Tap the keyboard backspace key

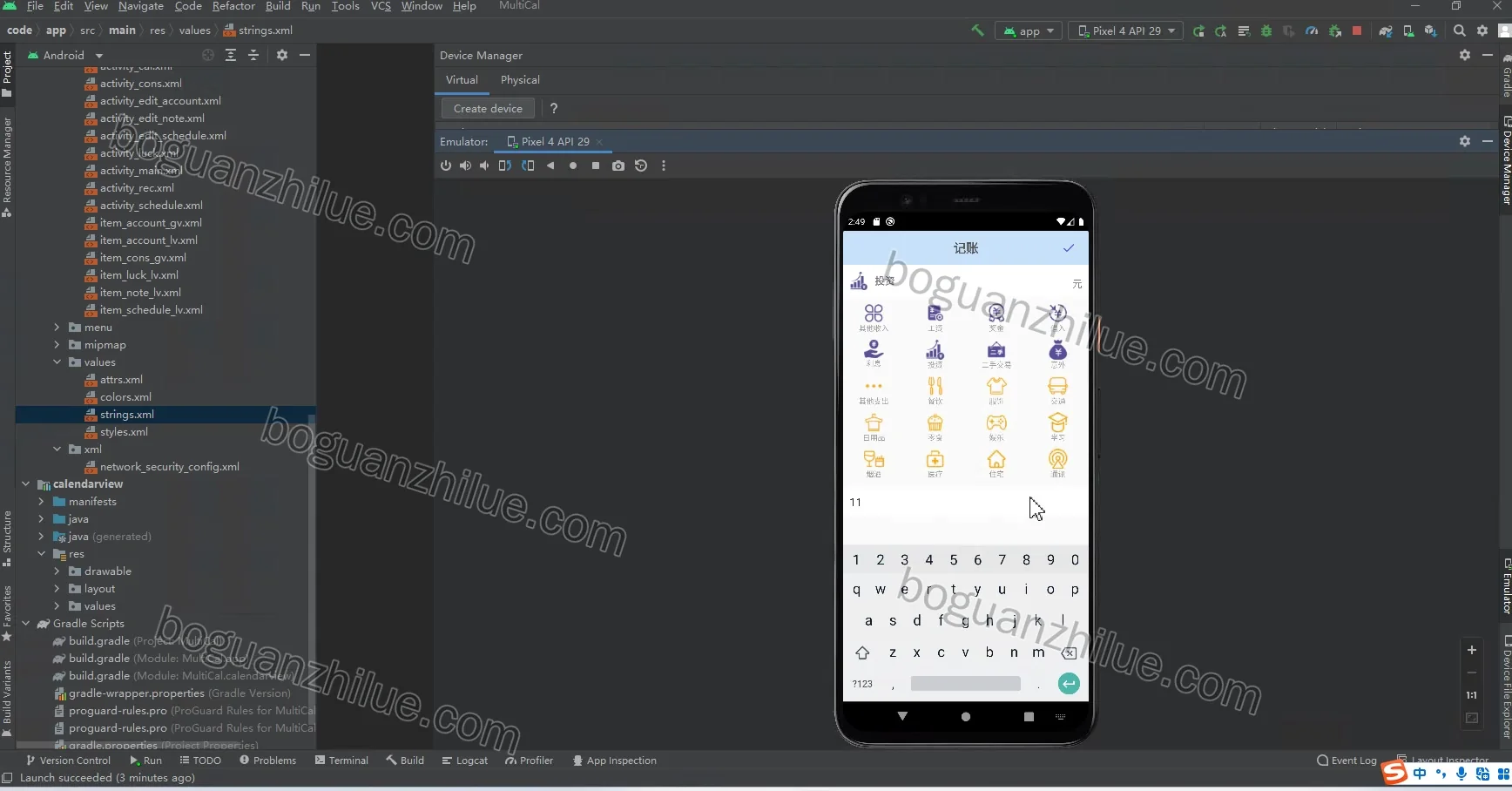pos(1070,652)
